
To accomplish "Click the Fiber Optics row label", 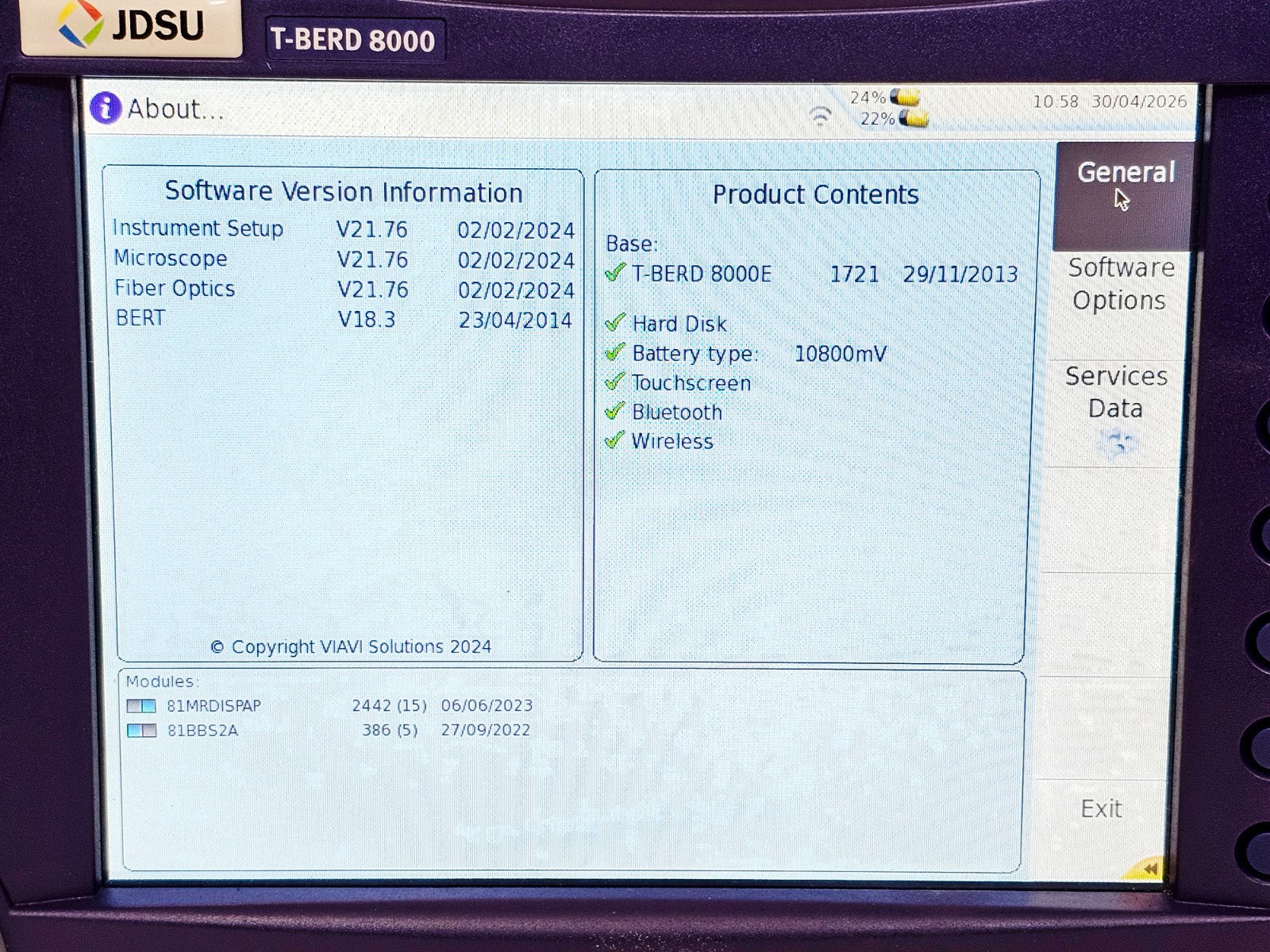I will pos(175,289).
